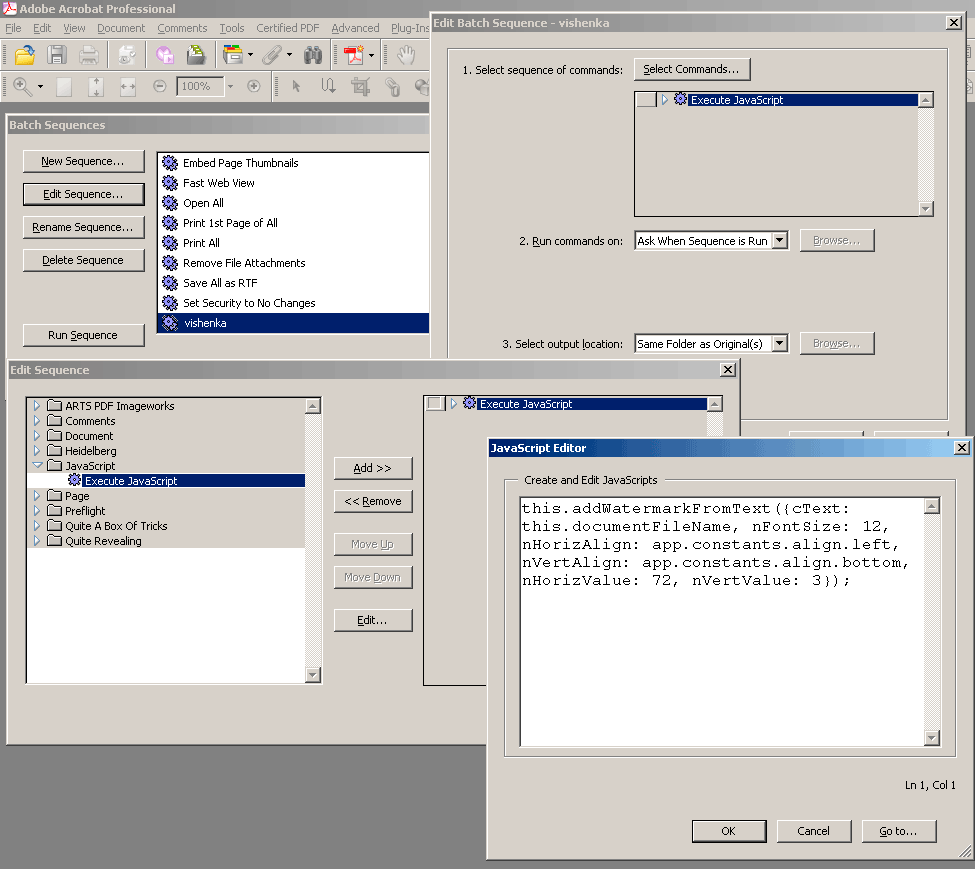The image size is (975, 869).
Task: Click the Fit Page icon
Action: (x=96, y=86)
